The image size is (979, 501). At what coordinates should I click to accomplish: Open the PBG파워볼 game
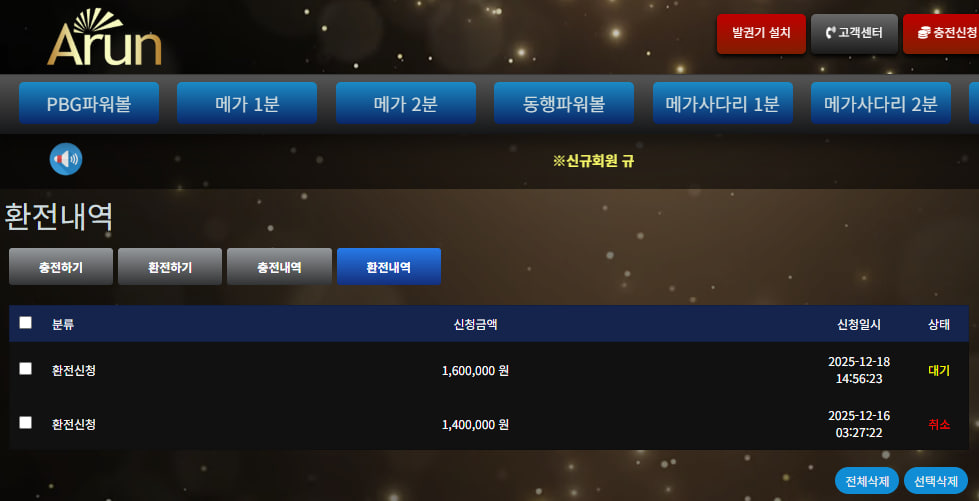click(x=89, y=103)
